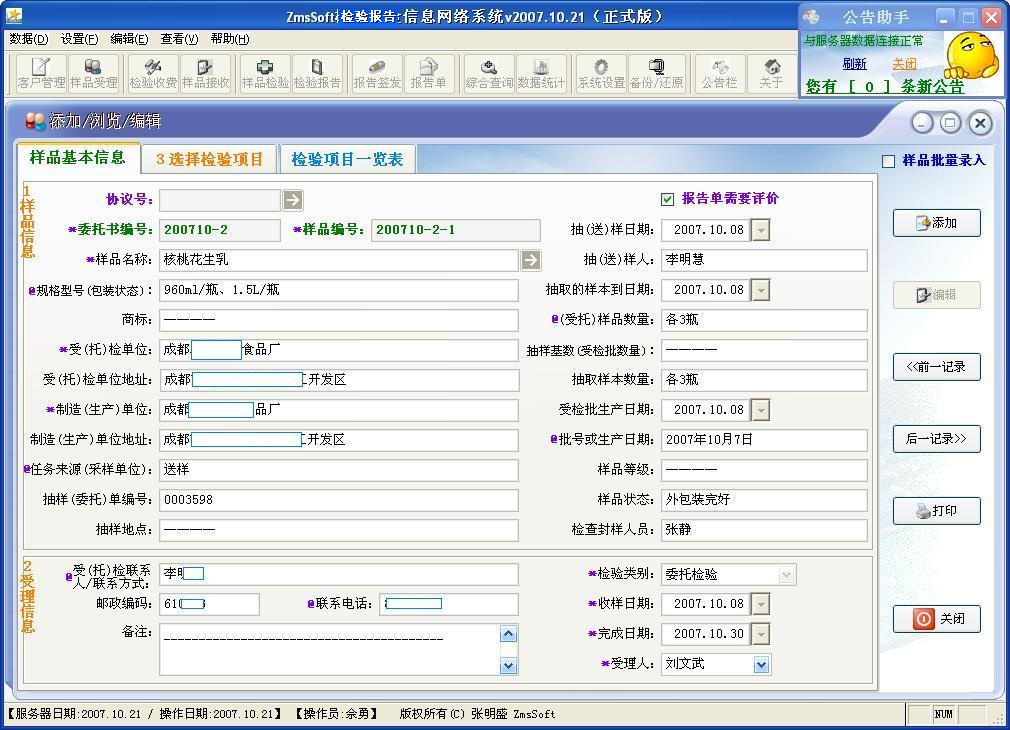Open 报告签发 toolbar icon
Image resolution: width=1010 pixels, height=730 pixels.
[x=377, y=73]
